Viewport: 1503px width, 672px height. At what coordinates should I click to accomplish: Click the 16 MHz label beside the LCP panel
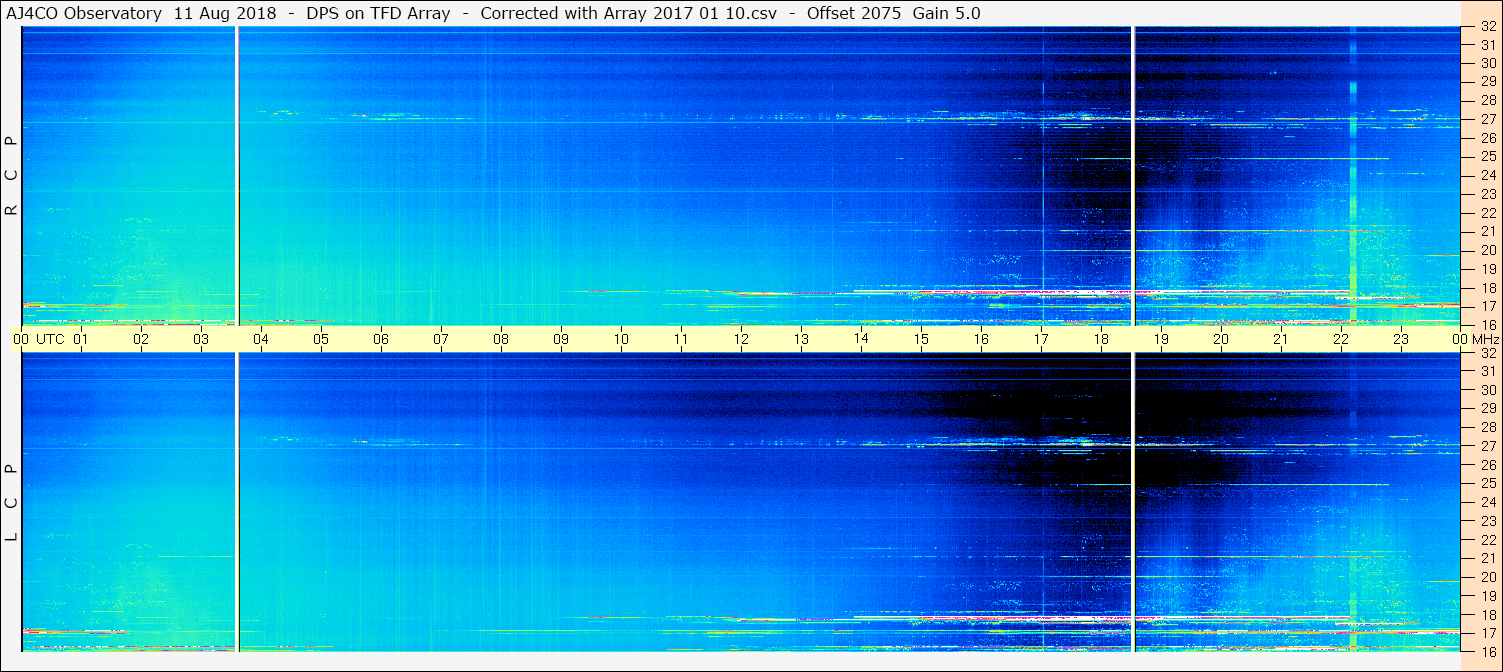1487,651
